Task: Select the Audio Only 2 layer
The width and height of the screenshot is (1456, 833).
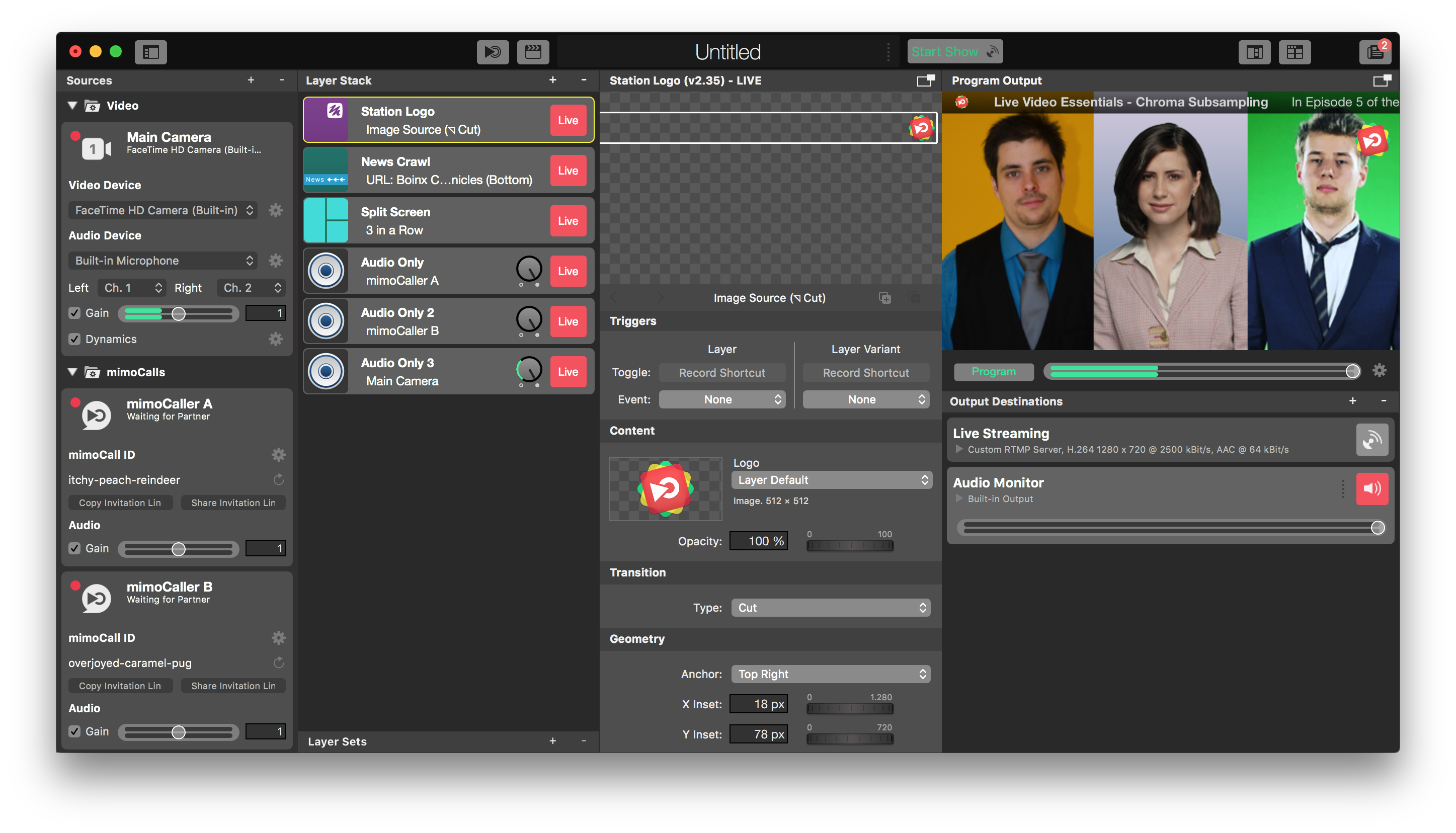Action: pos(448,321)
